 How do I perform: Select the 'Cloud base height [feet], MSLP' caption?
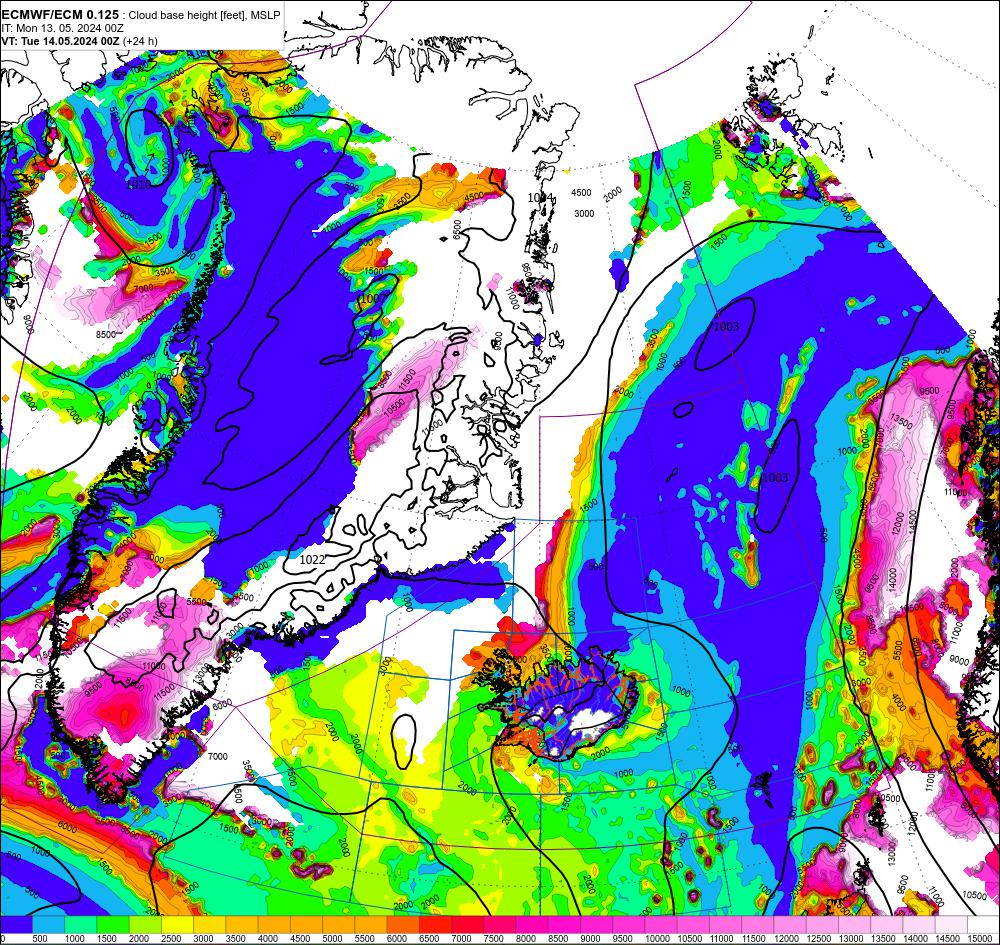204,15
